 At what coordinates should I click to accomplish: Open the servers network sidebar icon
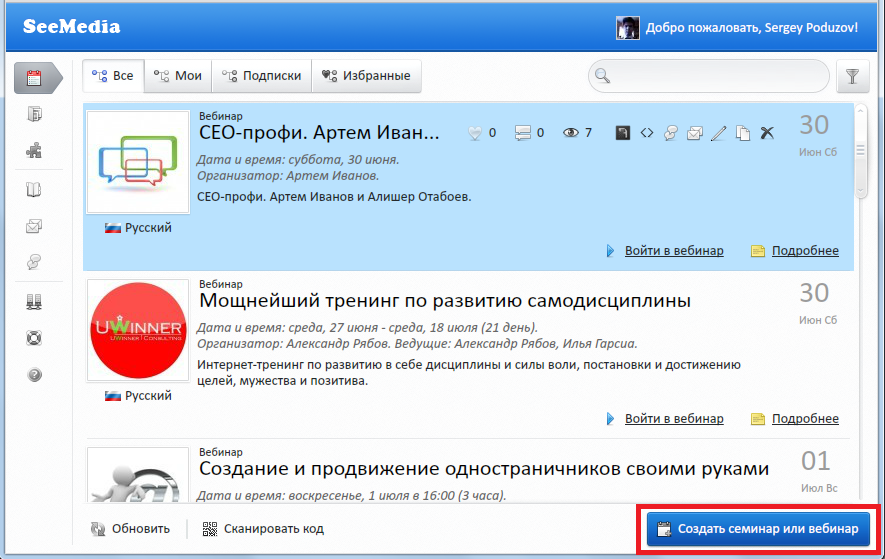(x=34, y=302)
